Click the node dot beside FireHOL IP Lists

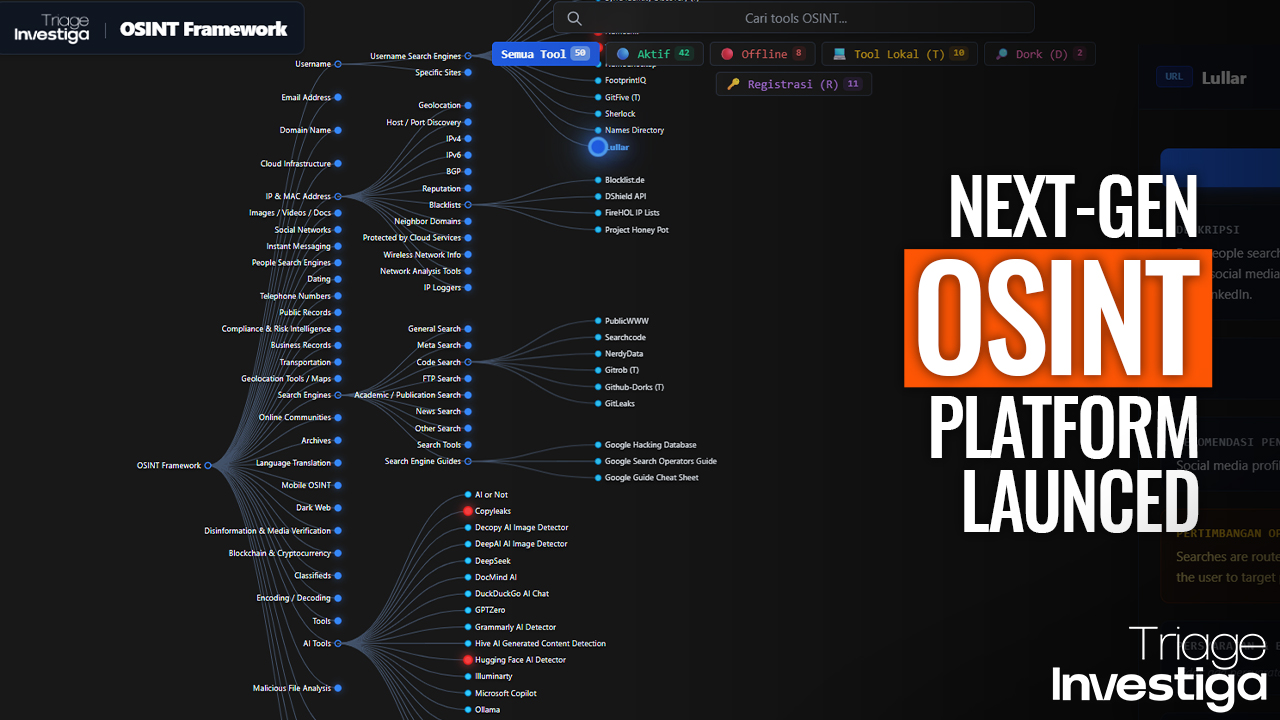[598, 213]
